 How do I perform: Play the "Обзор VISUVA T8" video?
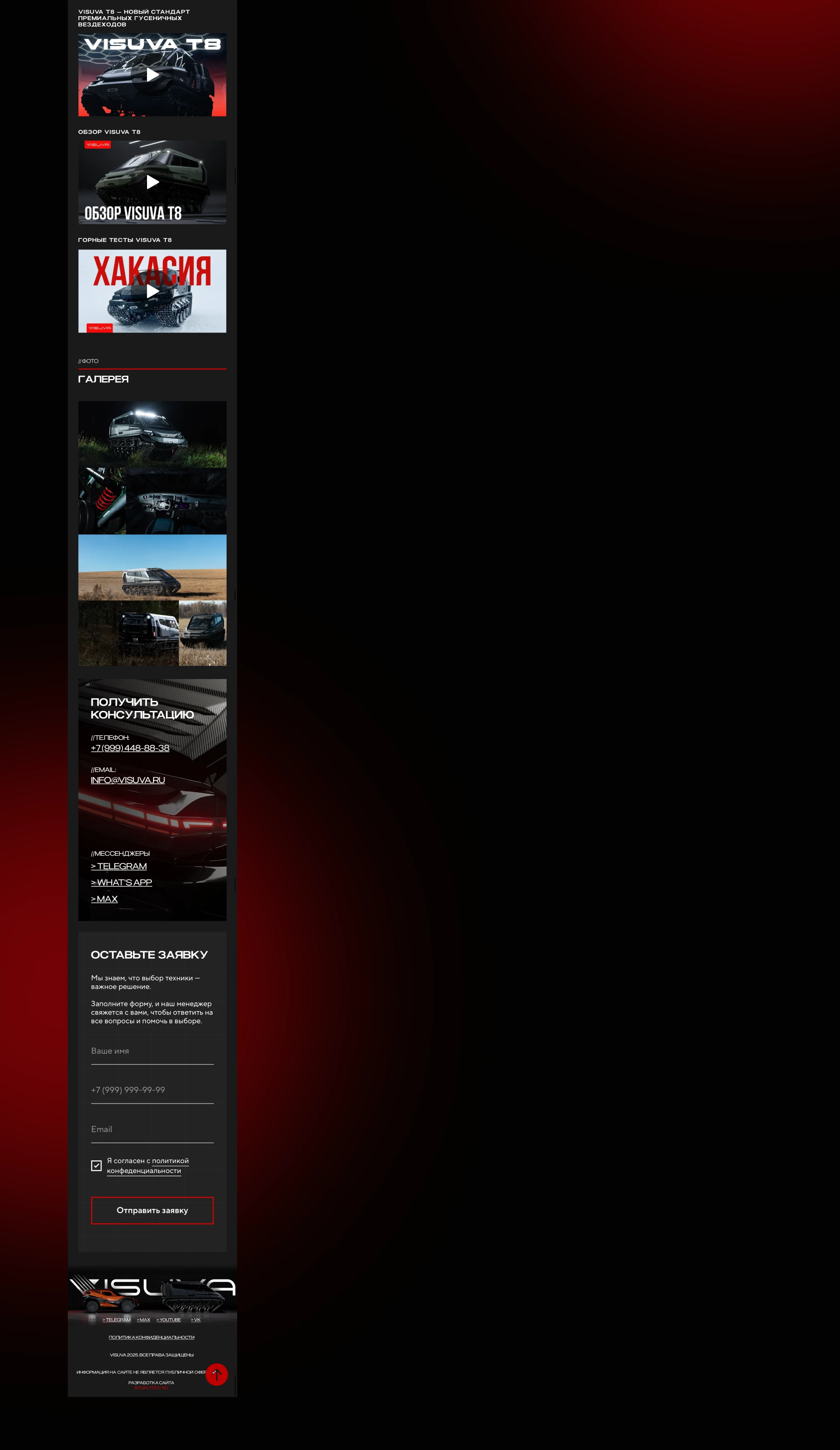pyautogui.click(x=152, y=182)
